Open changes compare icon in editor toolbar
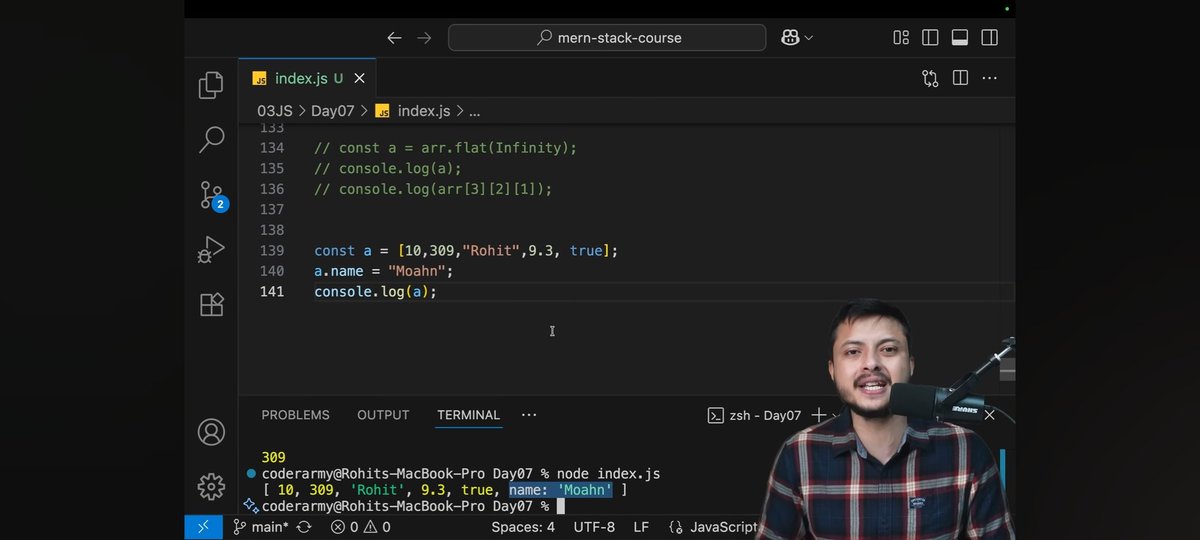The width and height of the screenshot is (1200, 540). point(930,78)
